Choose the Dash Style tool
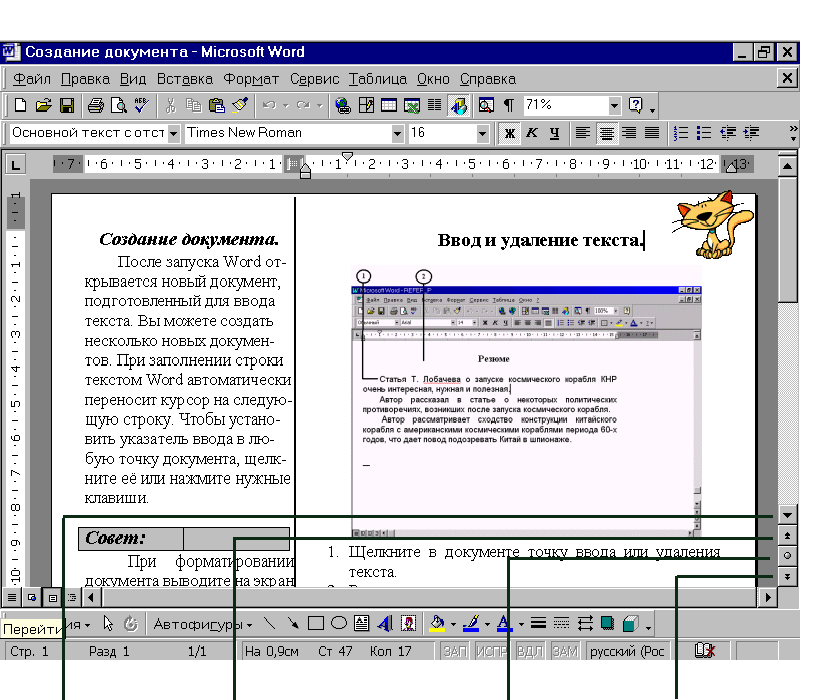820x700 pixels. click(561, 623)
